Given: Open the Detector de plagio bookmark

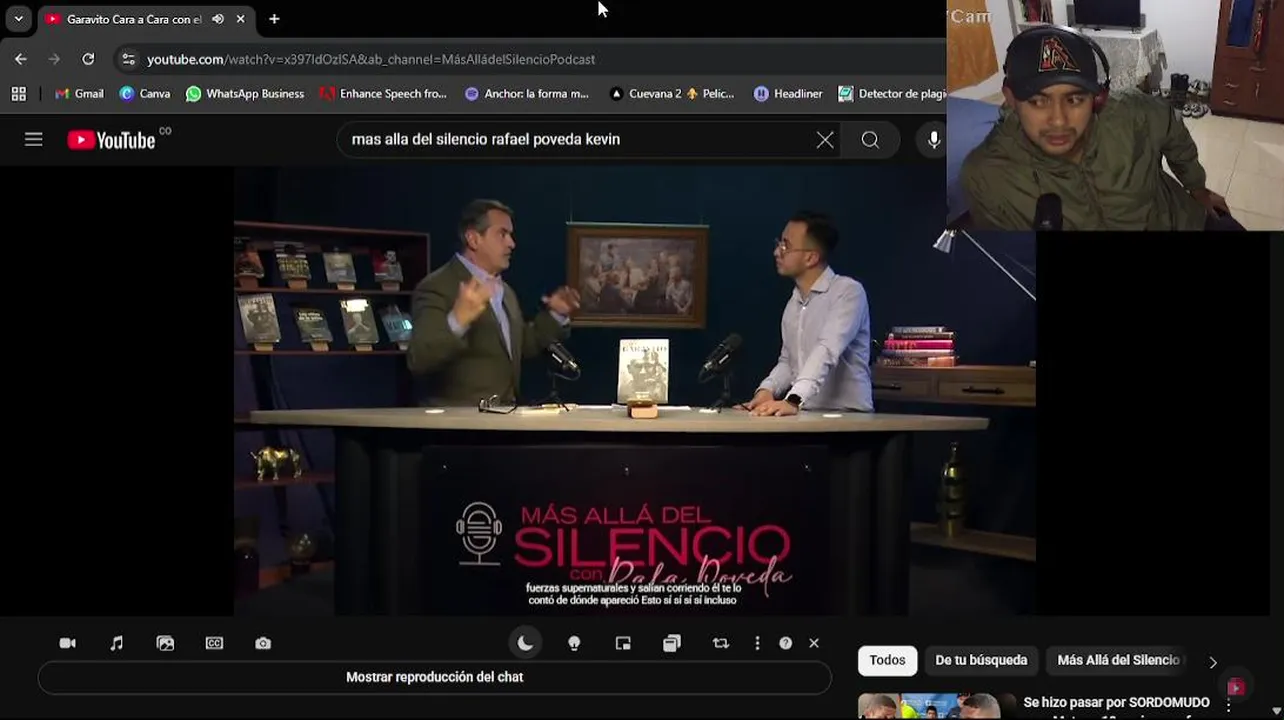Looking at the screenshot, I should [x=892, y=93].
